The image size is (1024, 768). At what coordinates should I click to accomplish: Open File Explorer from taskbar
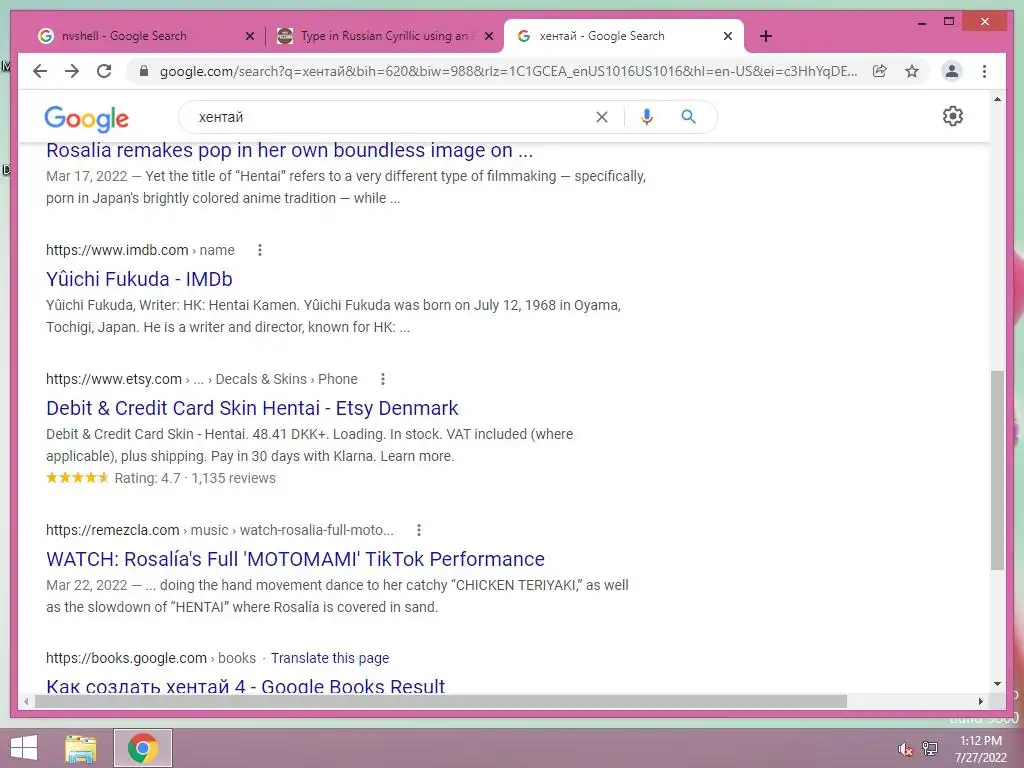pos(81,748)
